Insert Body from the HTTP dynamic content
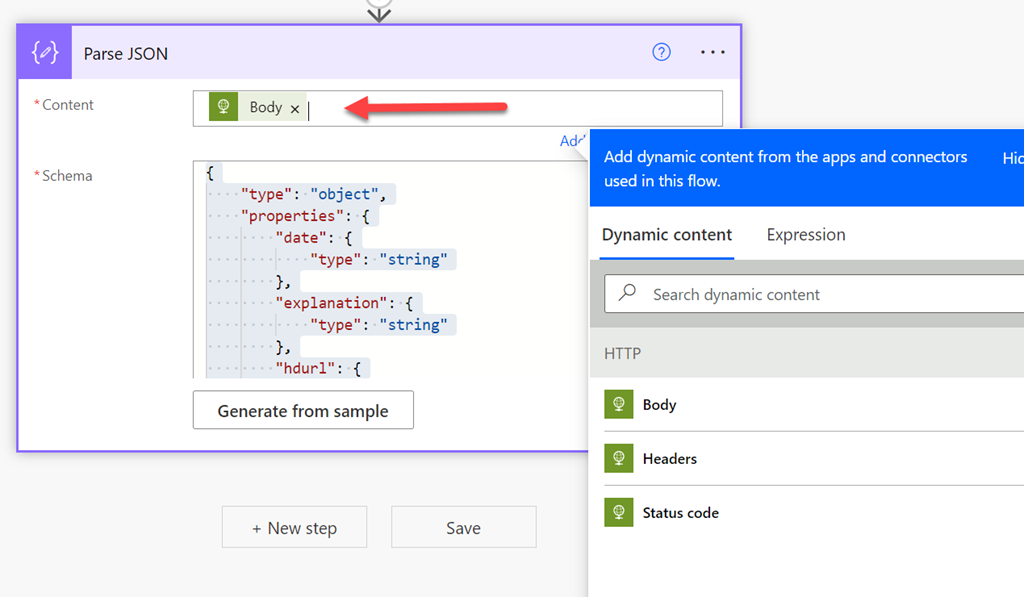The height and width of the screenshot is (597, 1024). coord(660,405)
